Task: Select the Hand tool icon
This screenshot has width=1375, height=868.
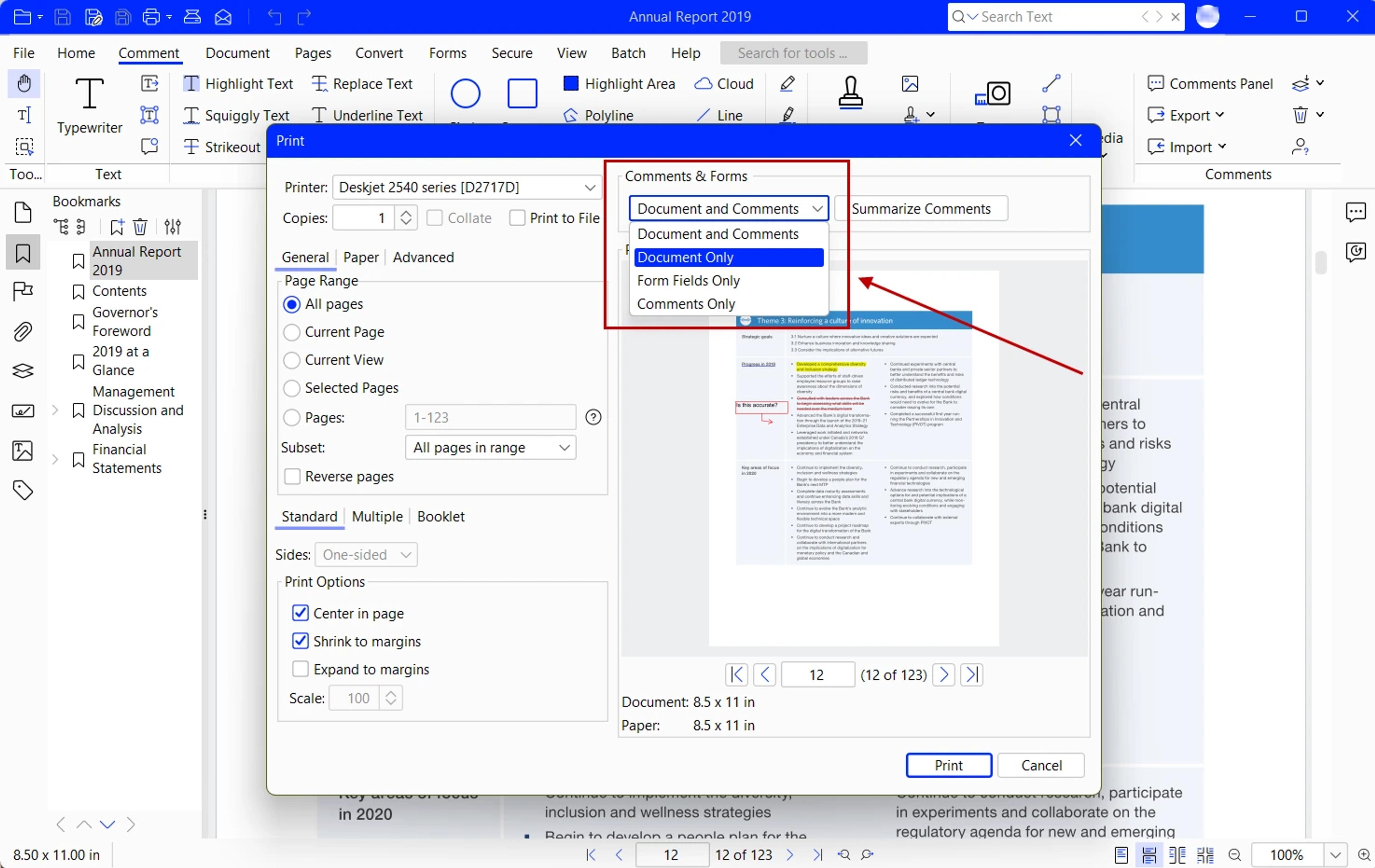Action: pos(24,84)
